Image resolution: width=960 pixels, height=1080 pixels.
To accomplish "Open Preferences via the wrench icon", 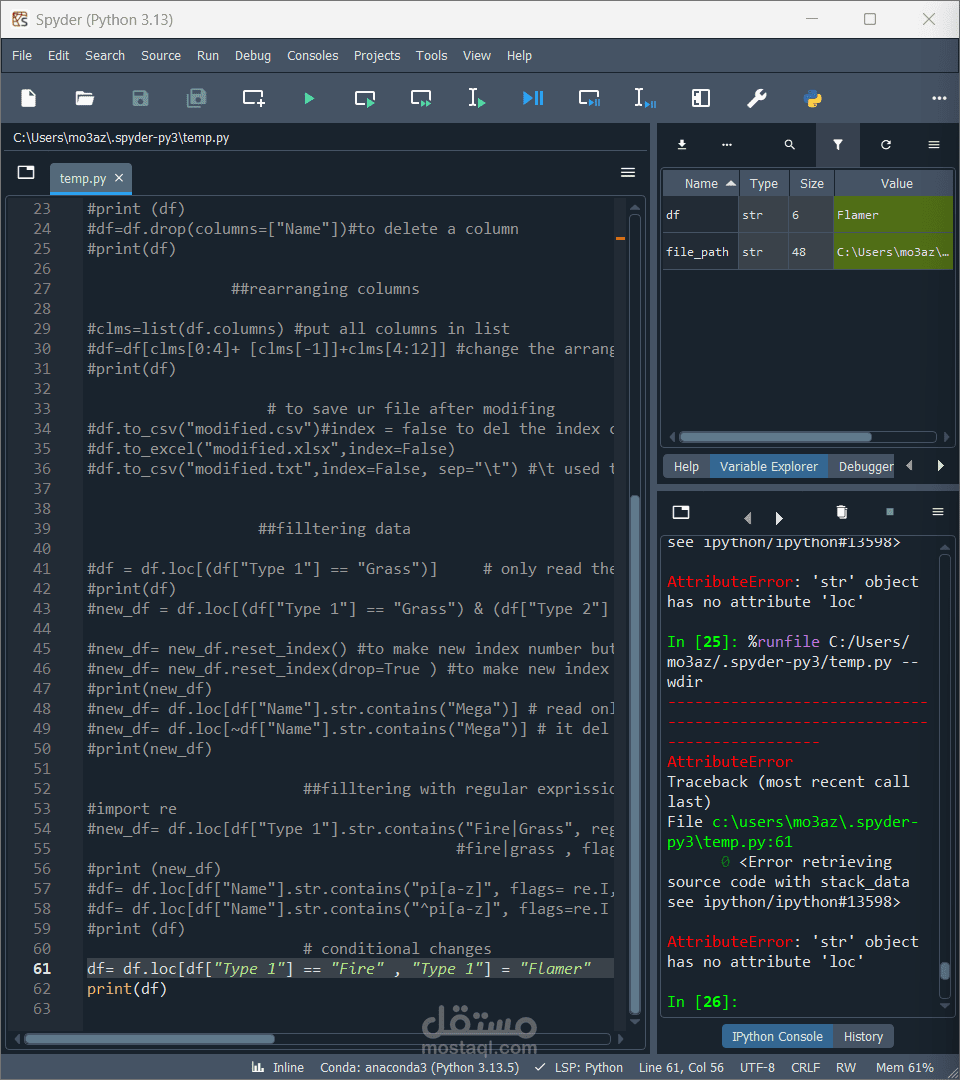I will click(757, 98).
